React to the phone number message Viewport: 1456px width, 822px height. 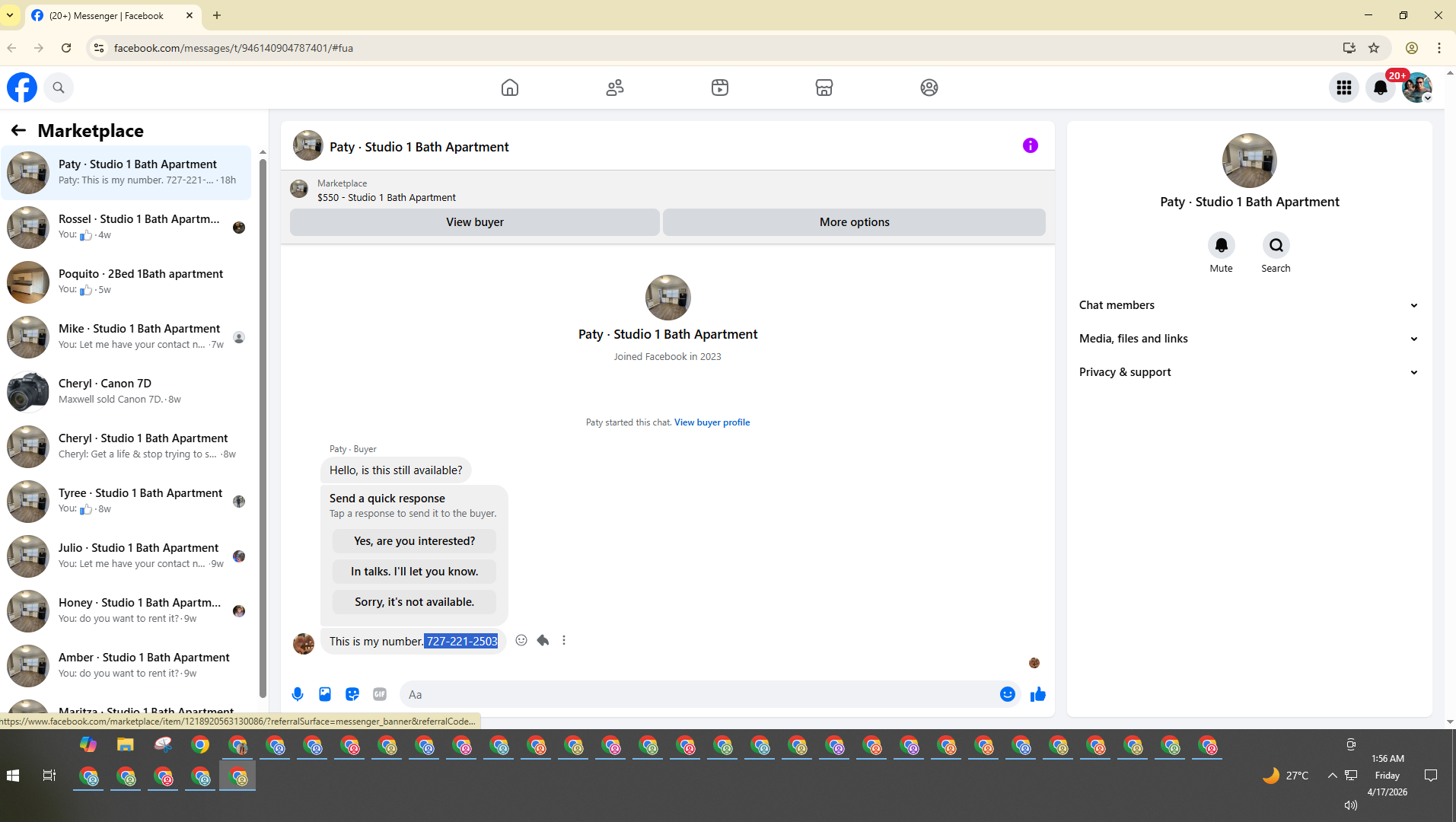pyautogui.click(x=521, y=640)
